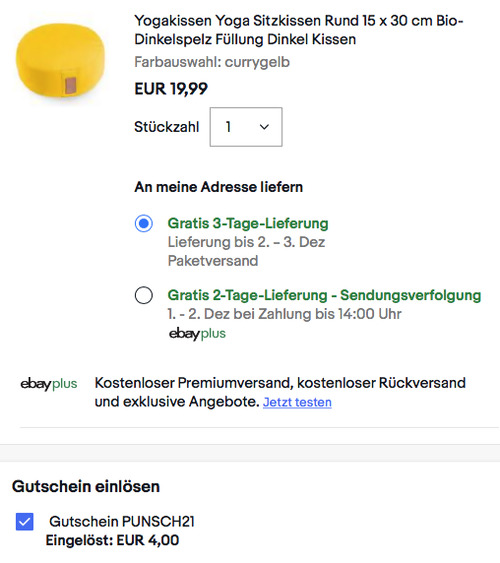The width and height of the screenshot is (500, 563).
Task: Click the yellow yoga cushion product thumbnail
Action: 61,62
